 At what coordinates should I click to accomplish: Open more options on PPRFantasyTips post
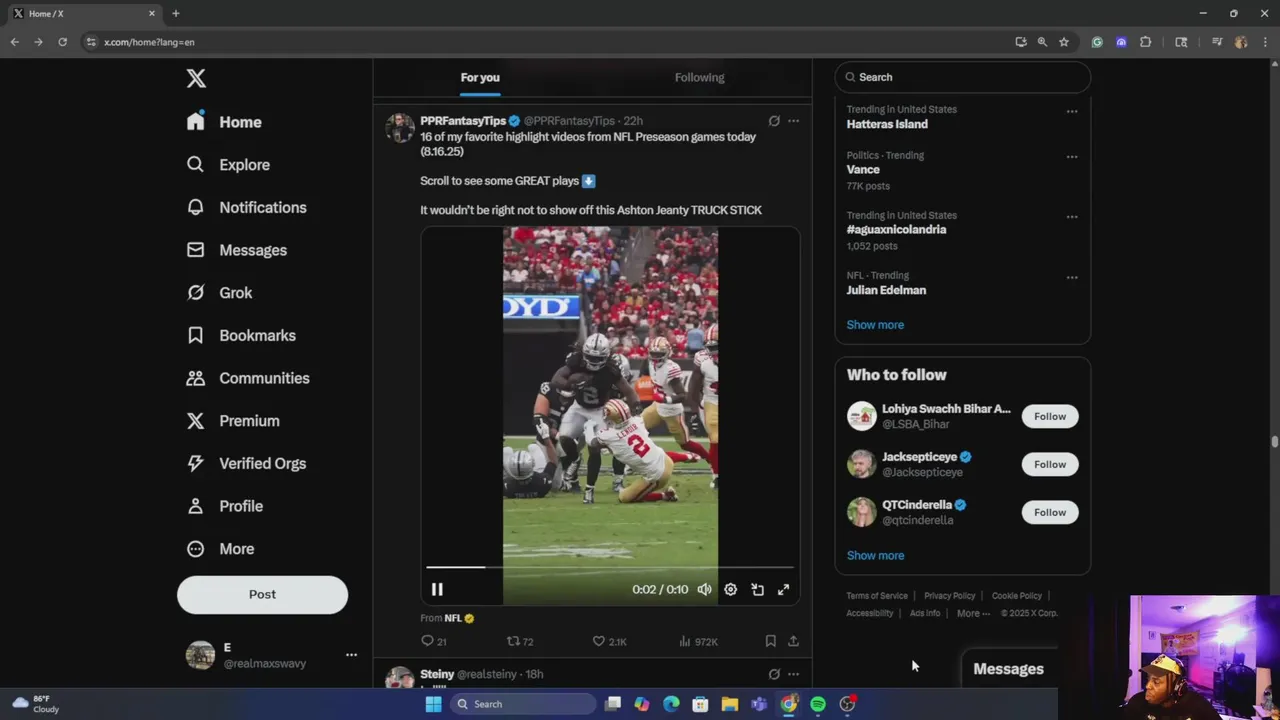tap(793, 121)
